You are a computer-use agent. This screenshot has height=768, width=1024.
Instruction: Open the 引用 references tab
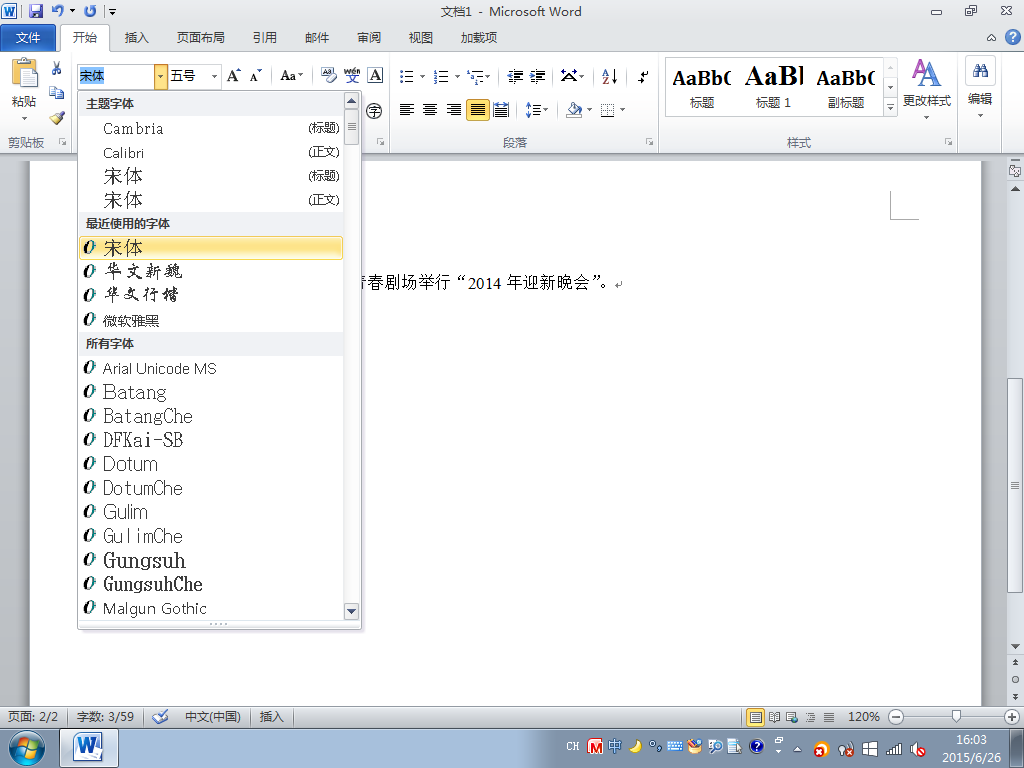point(264,38)
